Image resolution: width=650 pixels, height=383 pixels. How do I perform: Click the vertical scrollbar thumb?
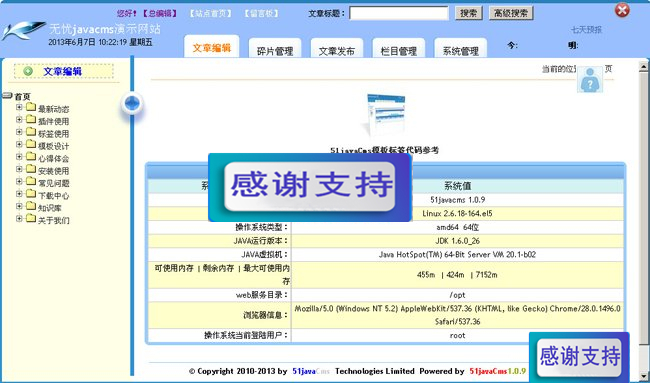pos(643,207)
